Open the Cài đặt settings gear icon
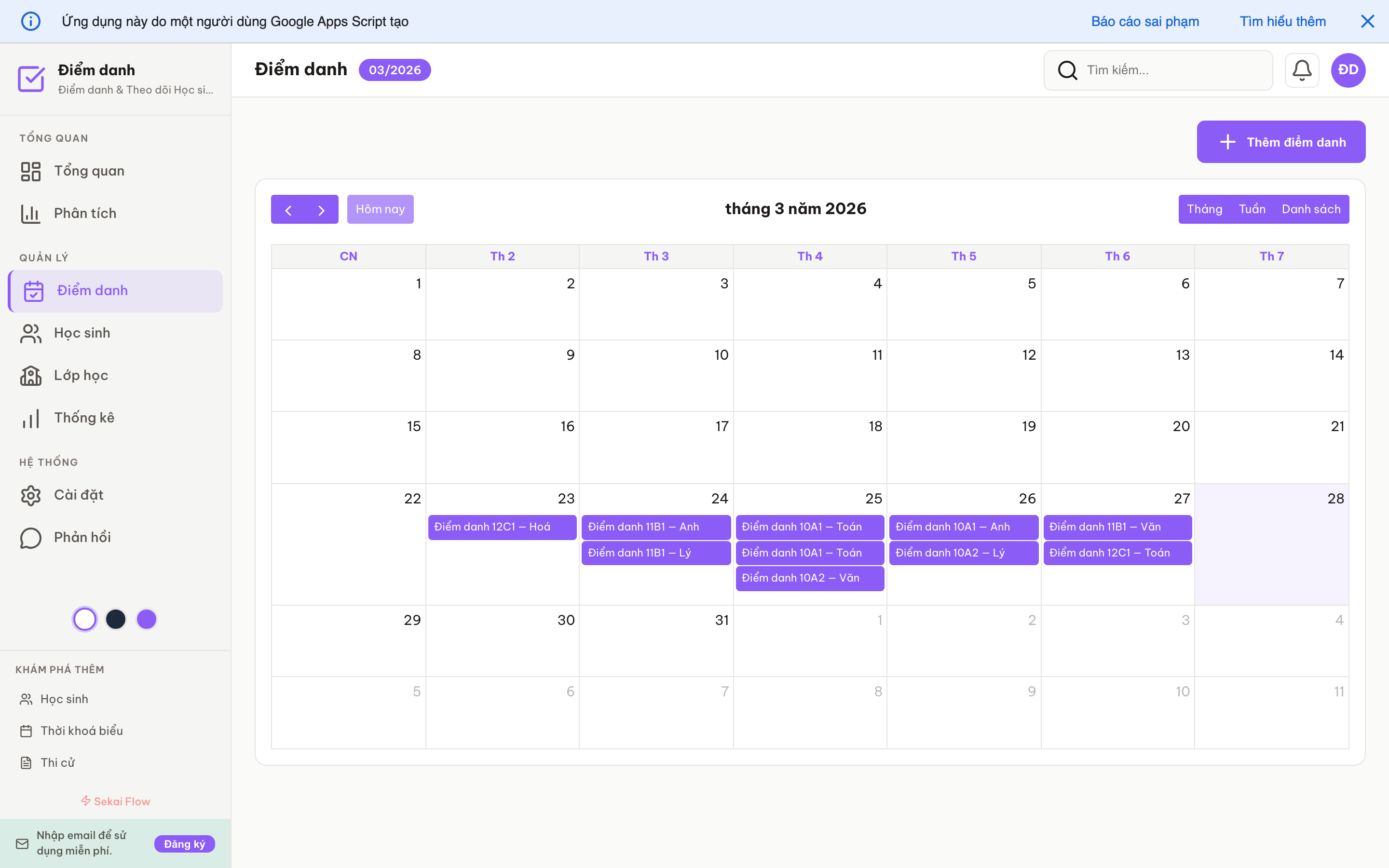Viewport: 1389px width, 868px height. click(30, 495)
